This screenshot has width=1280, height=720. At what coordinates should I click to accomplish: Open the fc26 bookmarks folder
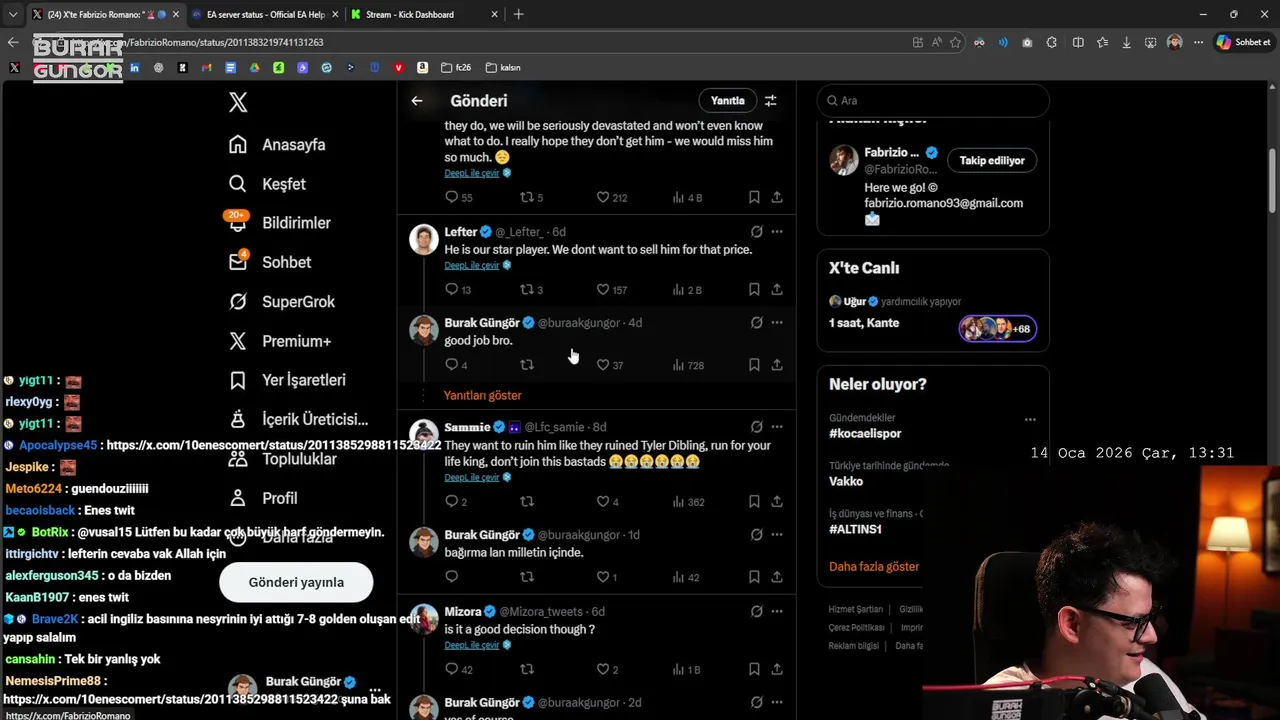point(456,68)
